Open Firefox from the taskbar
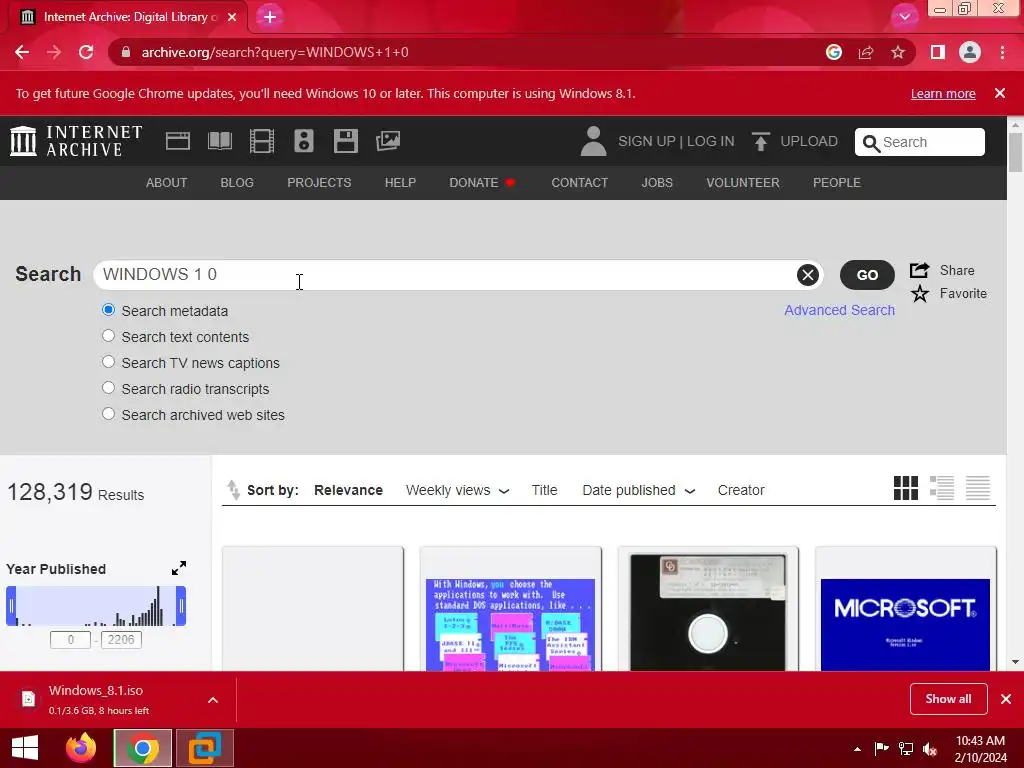1024x768 pixels. 82,748
